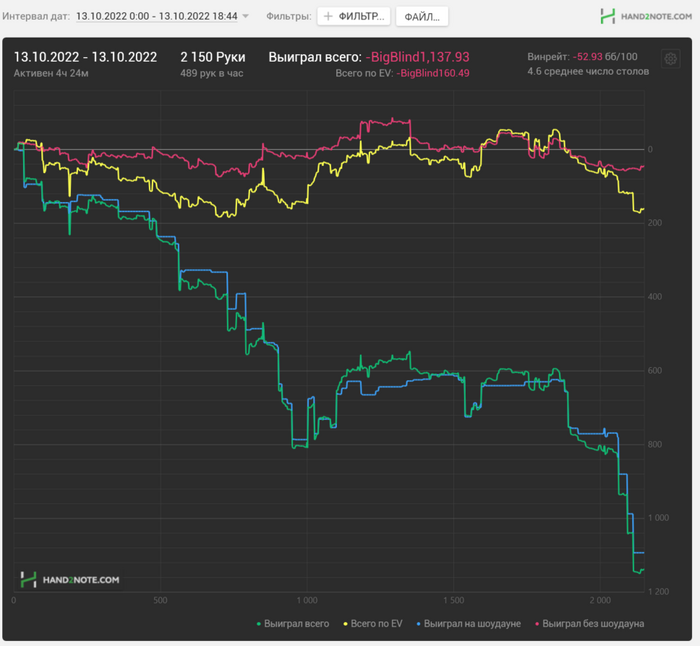Click the -BigBlind160.49 EV value
700x646 pixels.
click(x=433, y=73)
